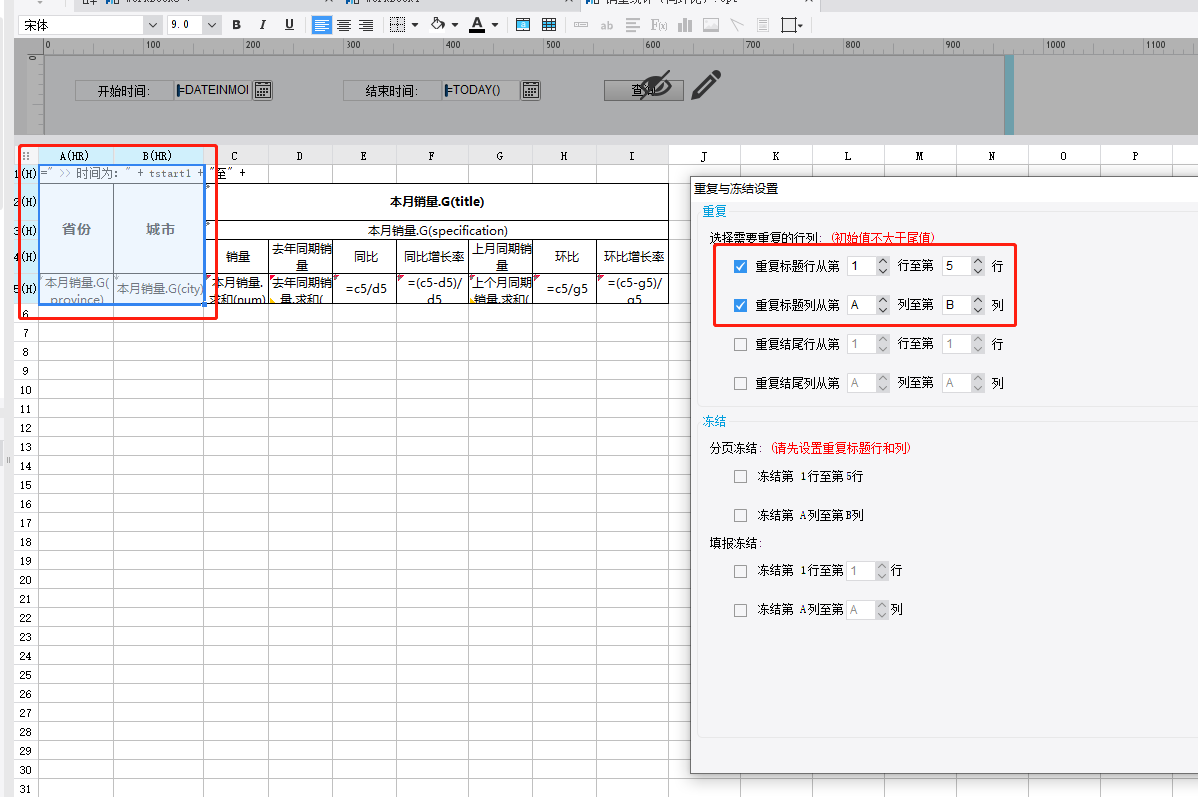
Task: Click the 重复标题列 end column stepper arrows
Action: [x=978, y=305]
